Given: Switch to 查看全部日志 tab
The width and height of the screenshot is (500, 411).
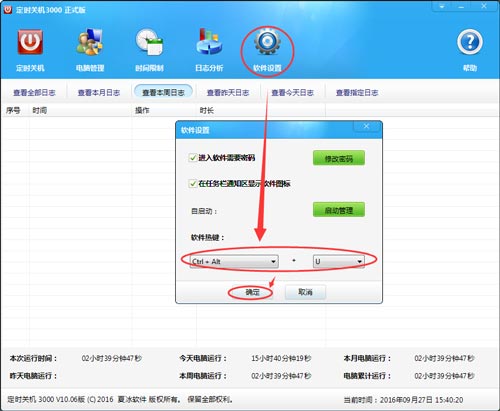Looking at the screenshot, I should pyautogui.click(x=34, y=93).
